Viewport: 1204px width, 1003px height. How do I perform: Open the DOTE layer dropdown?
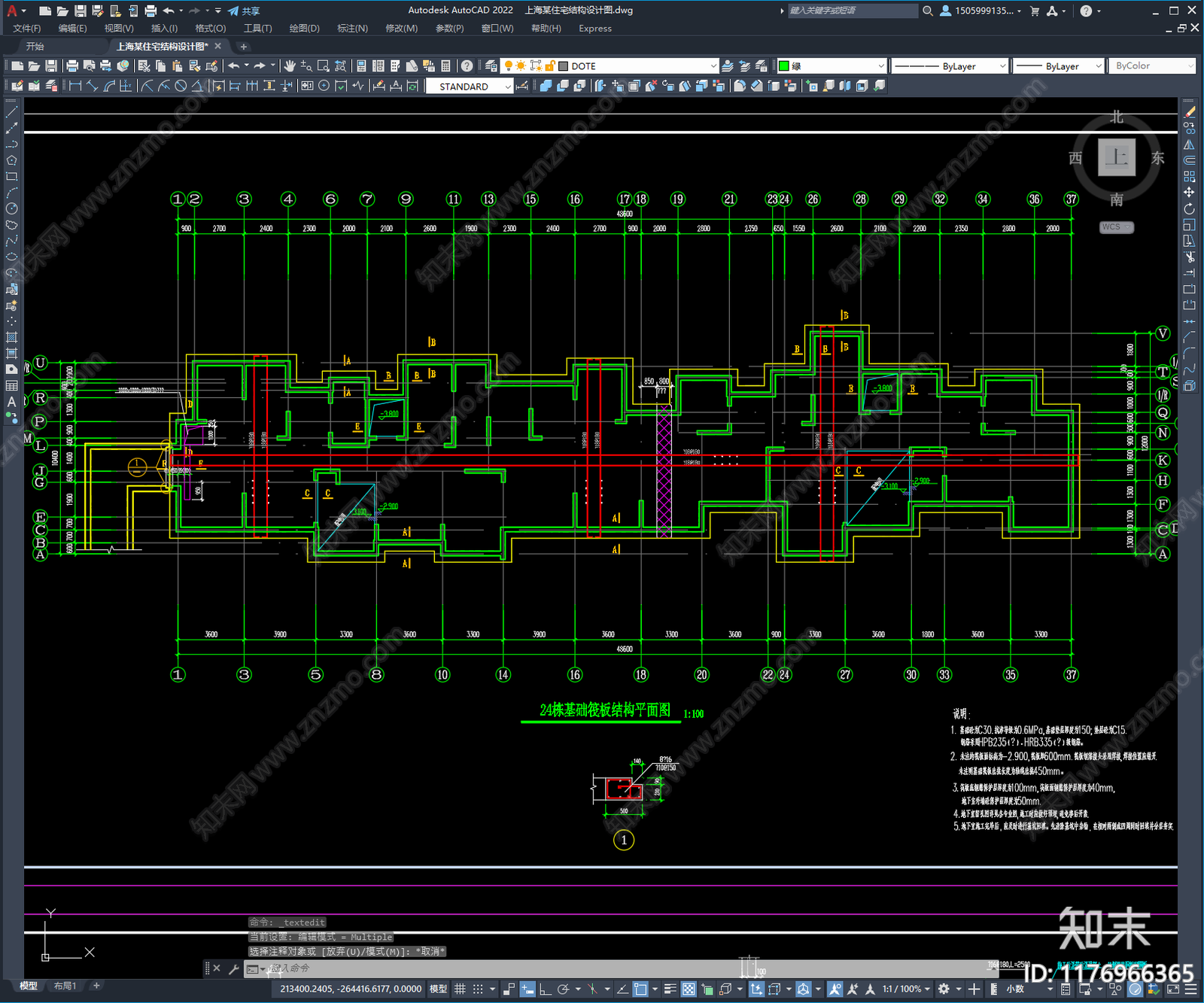(x=713, y=66)
